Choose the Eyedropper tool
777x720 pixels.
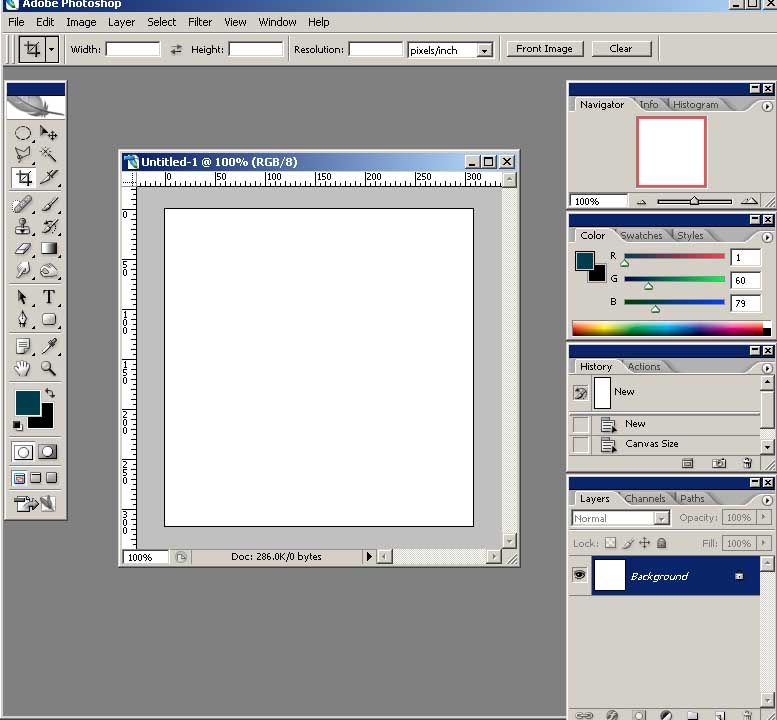pyautogui.click(x=48, y=346)
